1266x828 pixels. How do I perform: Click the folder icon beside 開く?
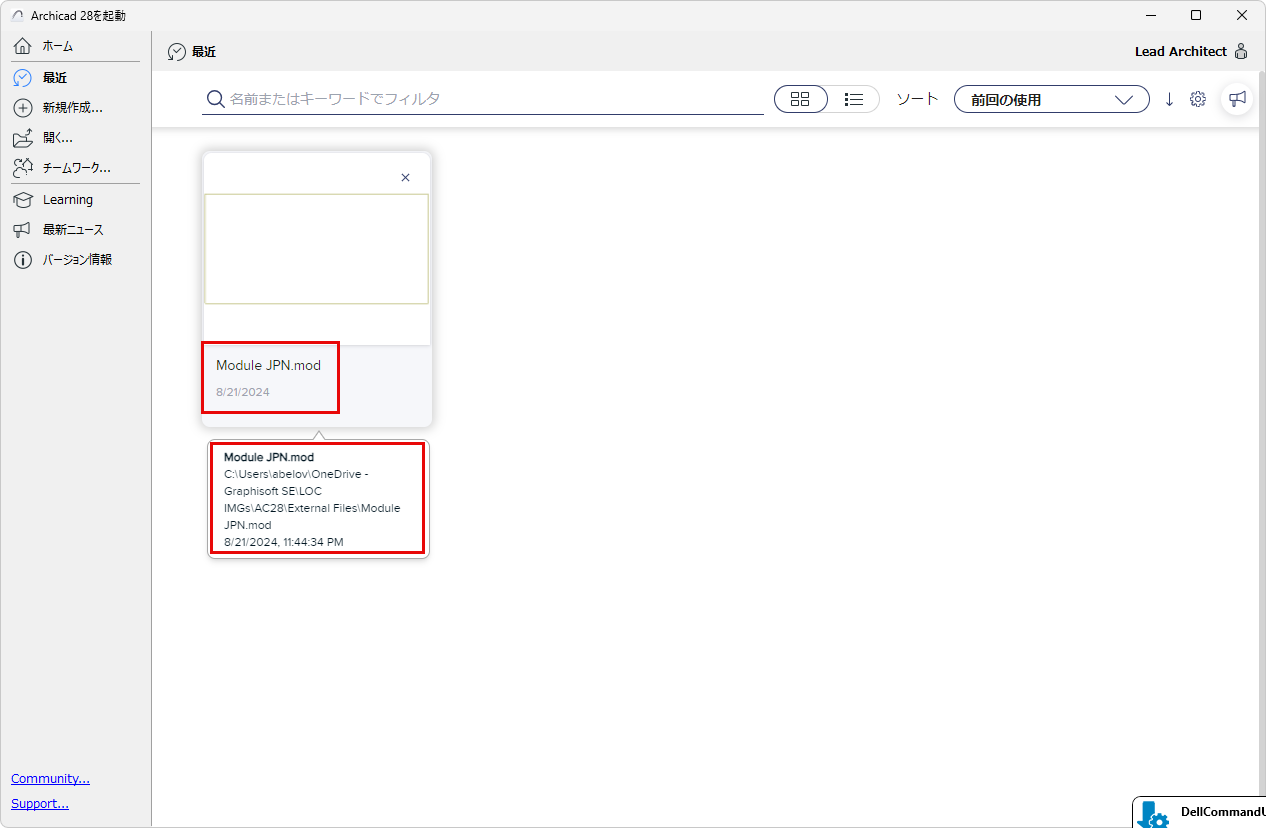tap(23, 138)
